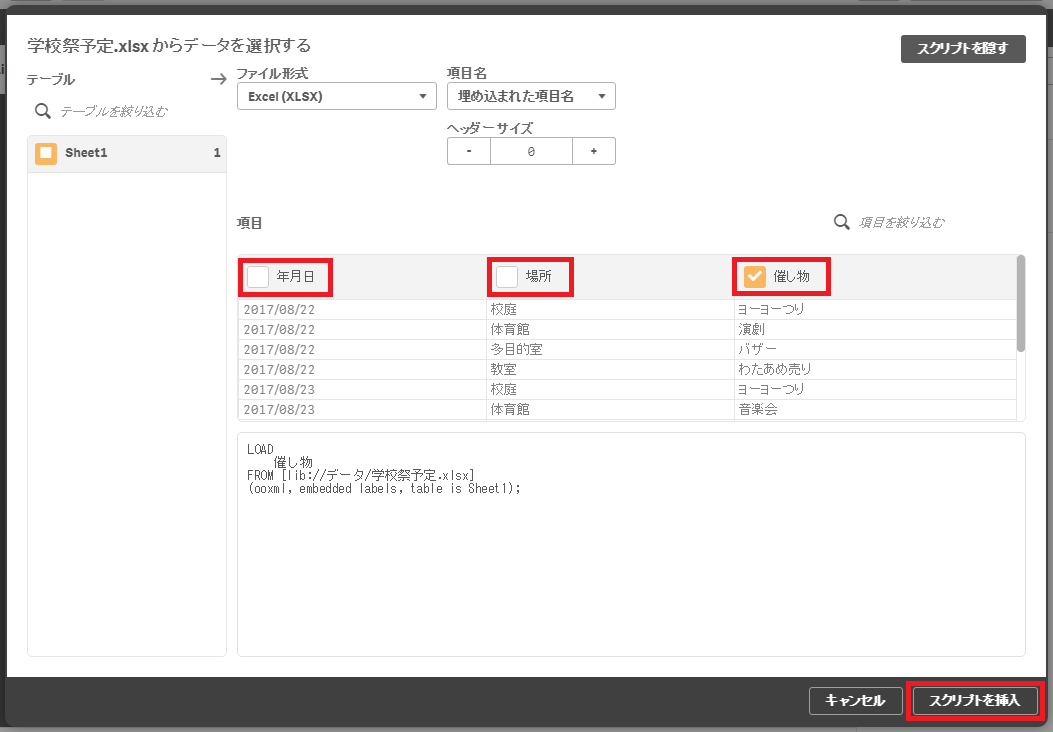The width and height of the screenshot is (1053, 732).
Task: Click the 体育館 cell beside 演劇
Action: (x=610, y=330)
